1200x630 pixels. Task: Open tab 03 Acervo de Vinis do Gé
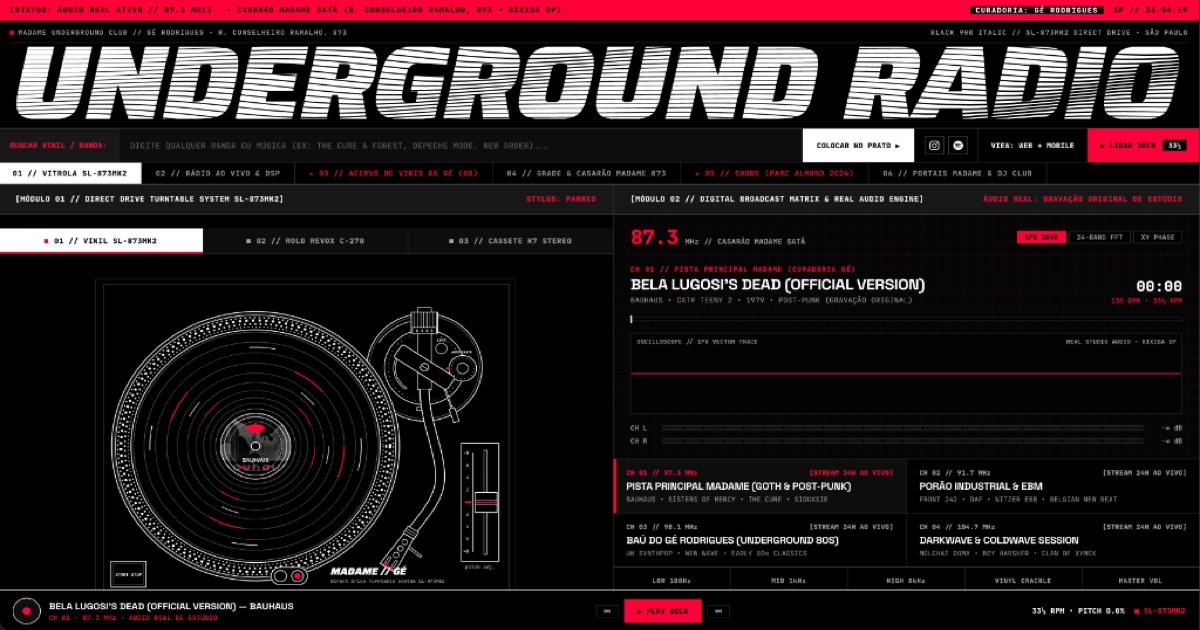[393, 173]
